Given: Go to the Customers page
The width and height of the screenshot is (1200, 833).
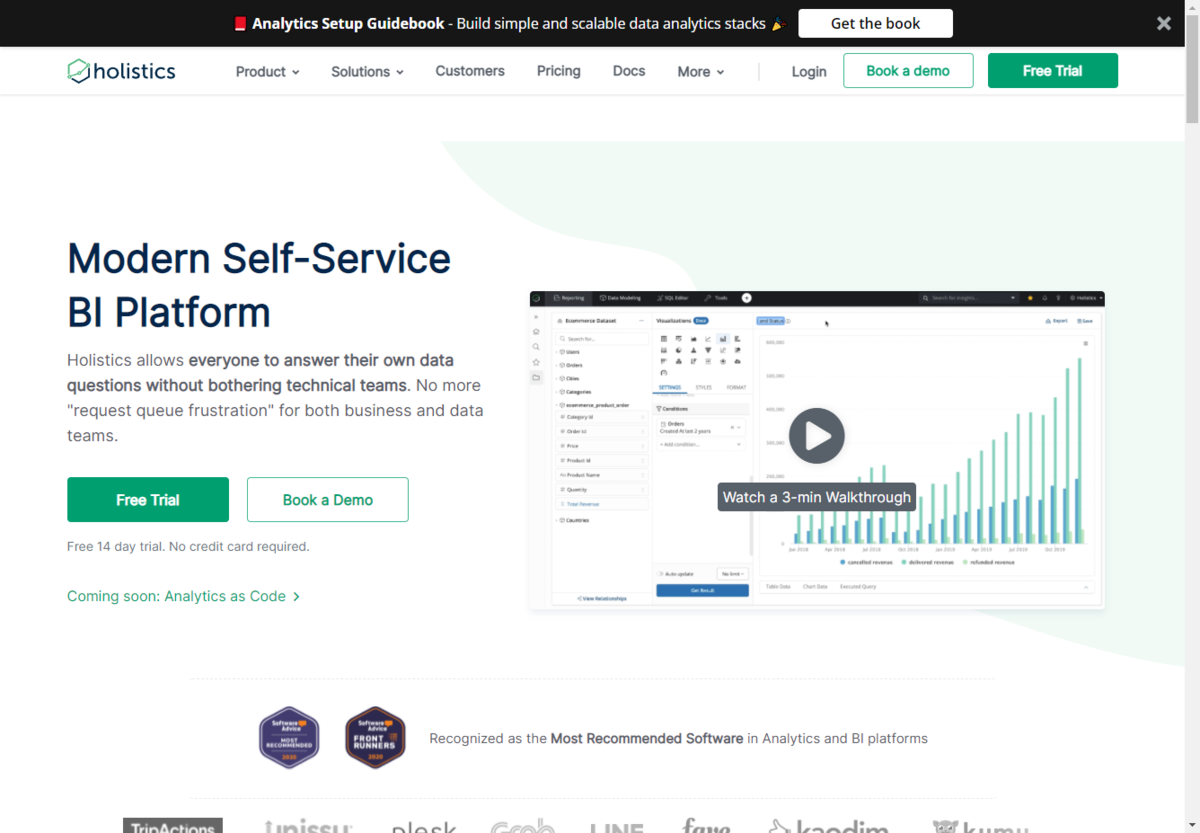Looking at the screenshot, I should tap(470, 71).
